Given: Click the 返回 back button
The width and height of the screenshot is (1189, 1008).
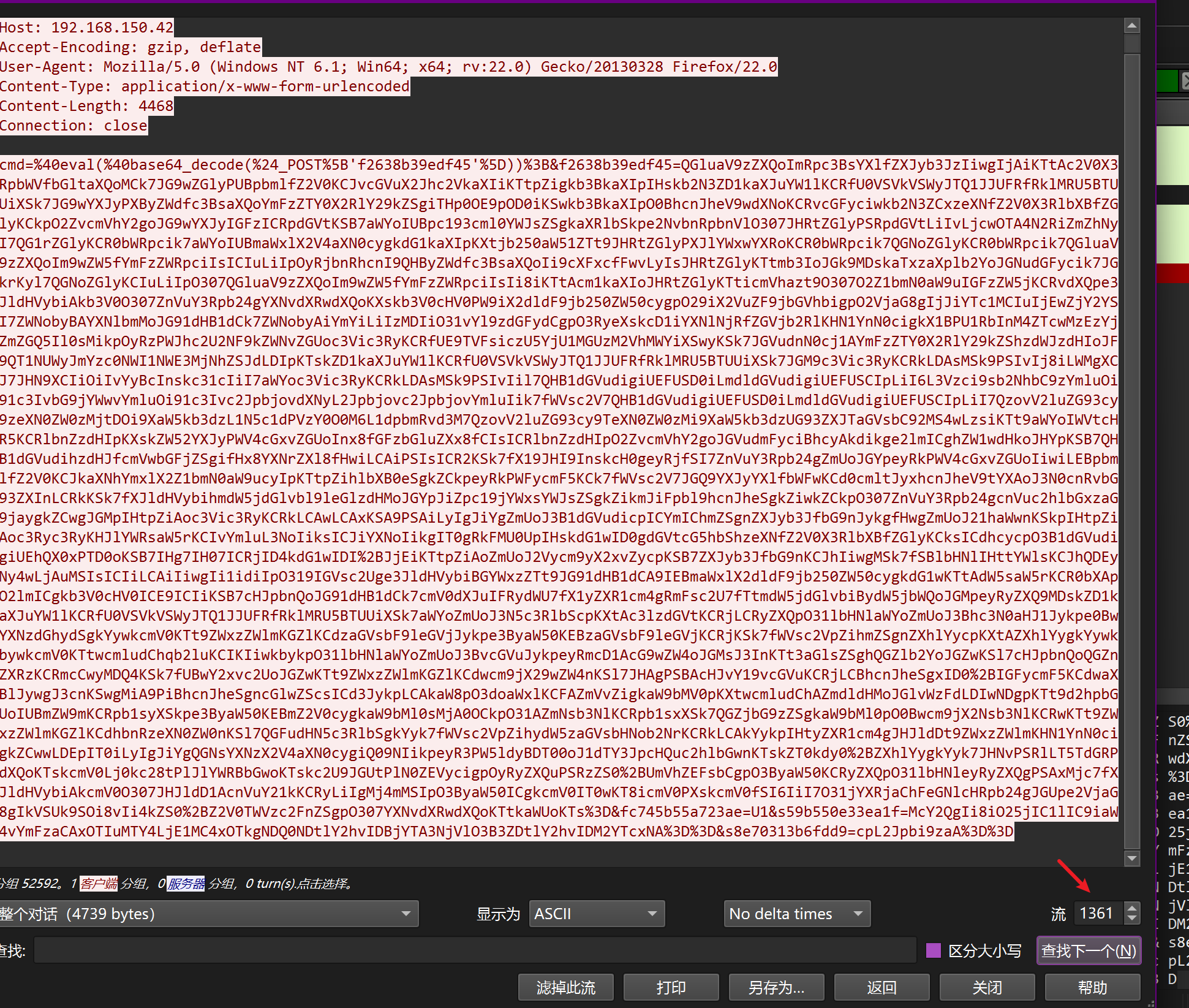Looking at the screenshot, I should pos(881,987).
